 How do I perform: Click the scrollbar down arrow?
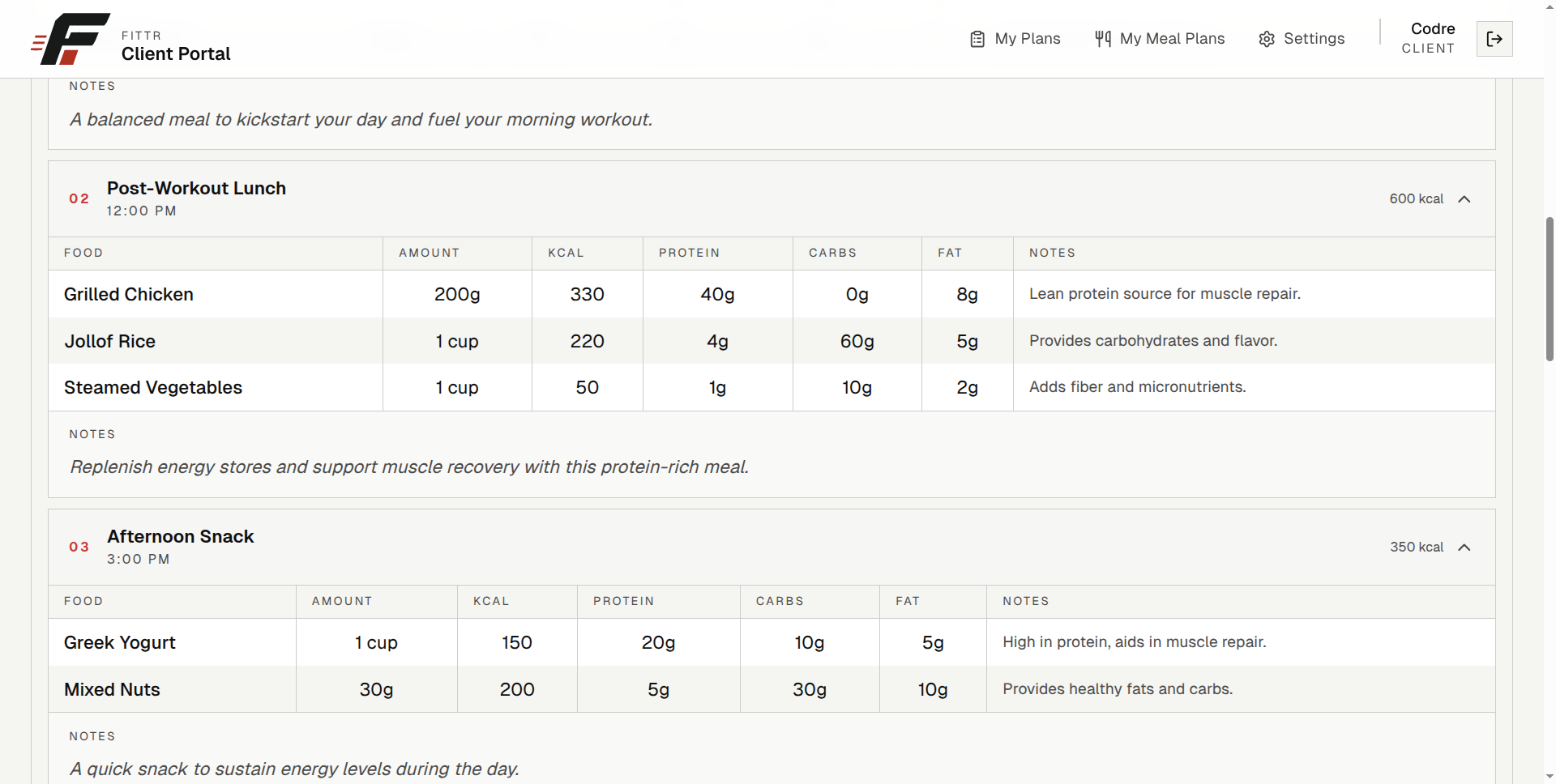point(1550,776)
